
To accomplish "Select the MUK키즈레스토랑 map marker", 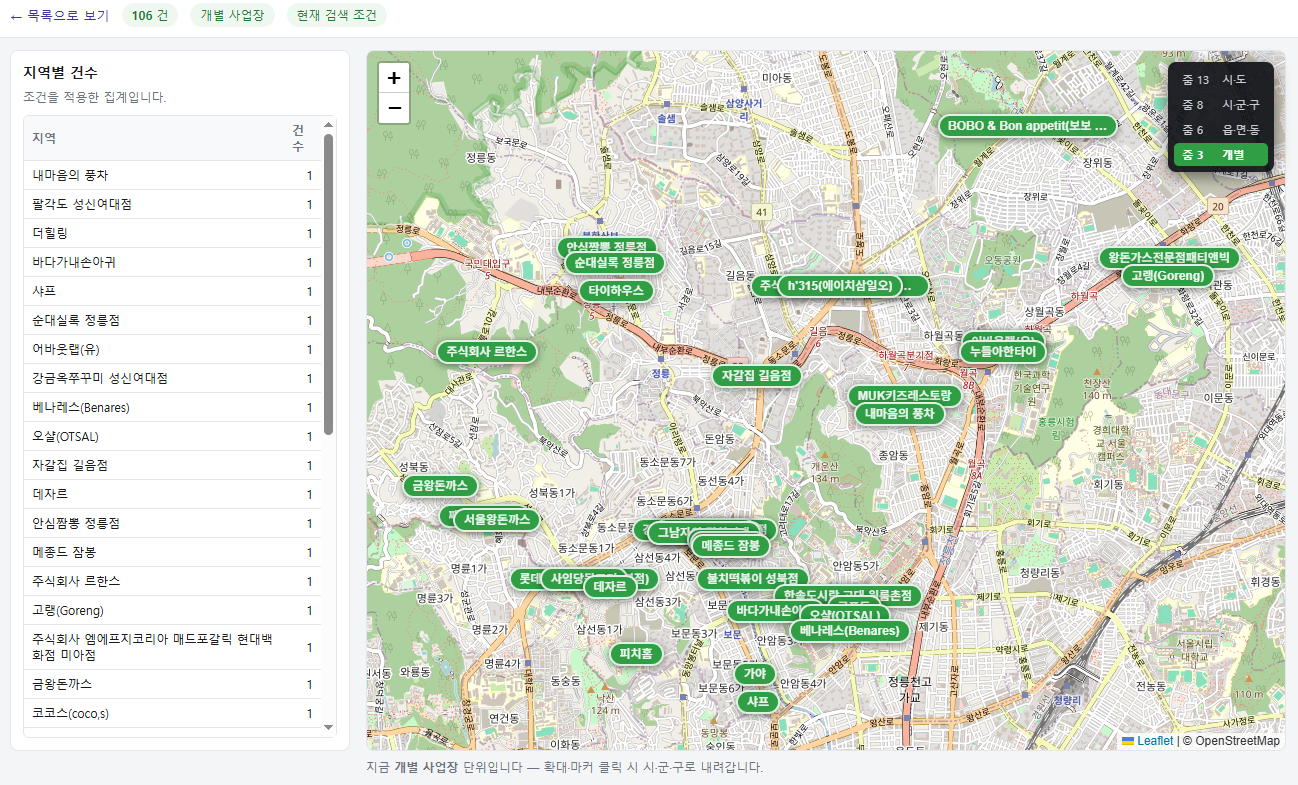I will pyautogui.click(x=905, y=396).
